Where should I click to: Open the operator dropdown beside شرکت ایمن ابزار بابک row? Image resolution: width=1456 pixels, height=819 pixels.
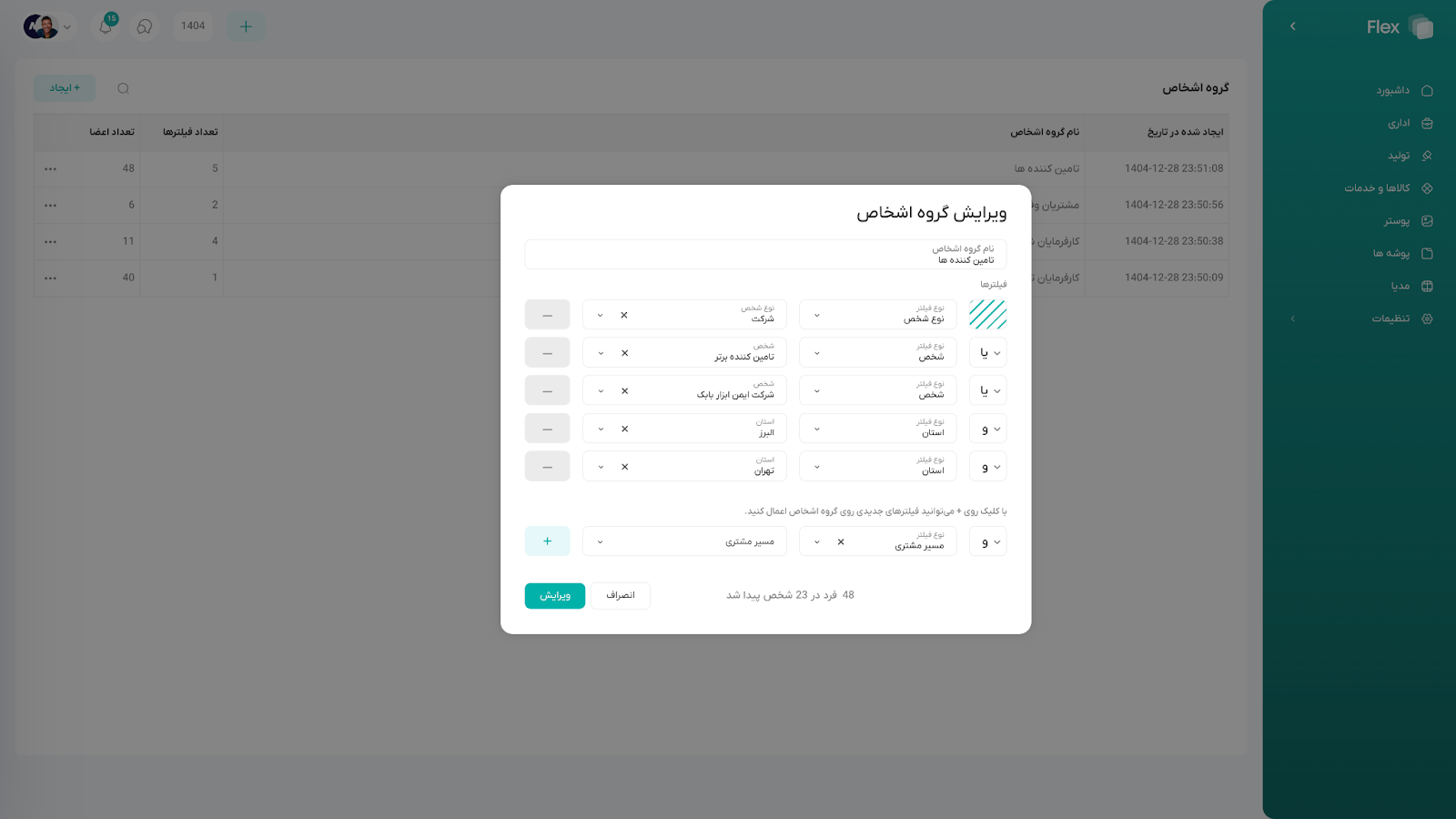988,391
